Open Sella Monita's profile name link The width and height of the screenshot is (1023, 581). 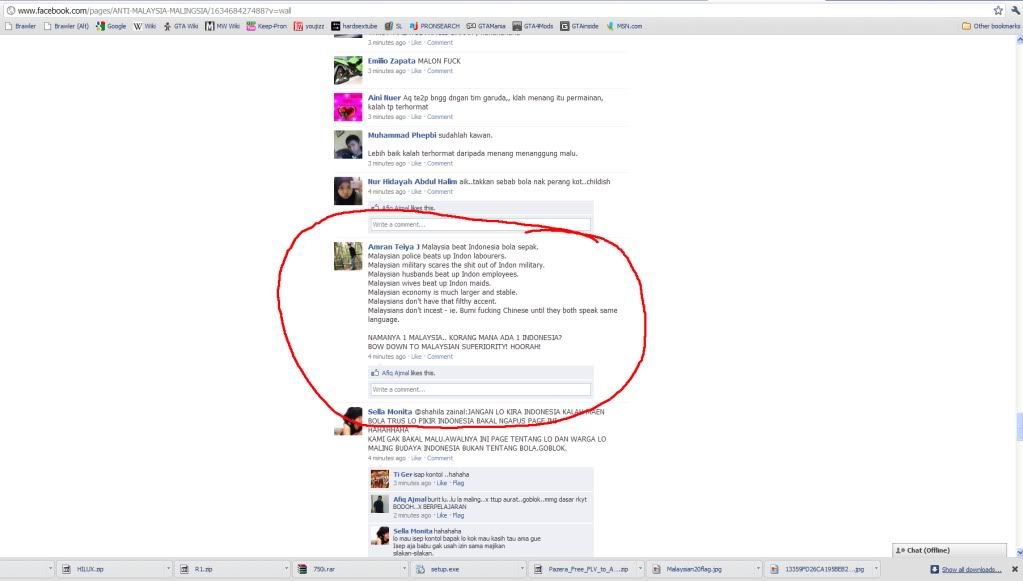(x=389, y=411)
